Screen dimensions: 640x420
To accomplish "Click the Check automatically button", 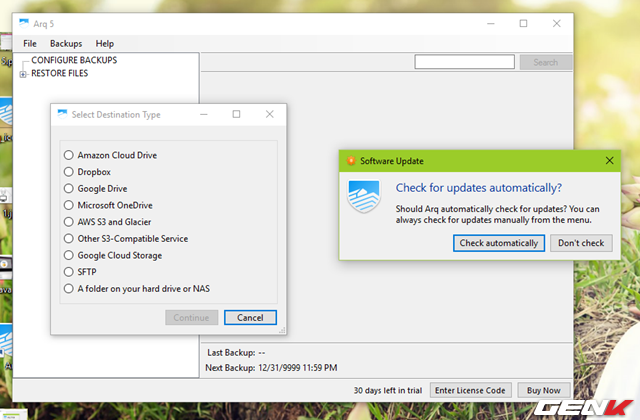I will click(499, 243).
